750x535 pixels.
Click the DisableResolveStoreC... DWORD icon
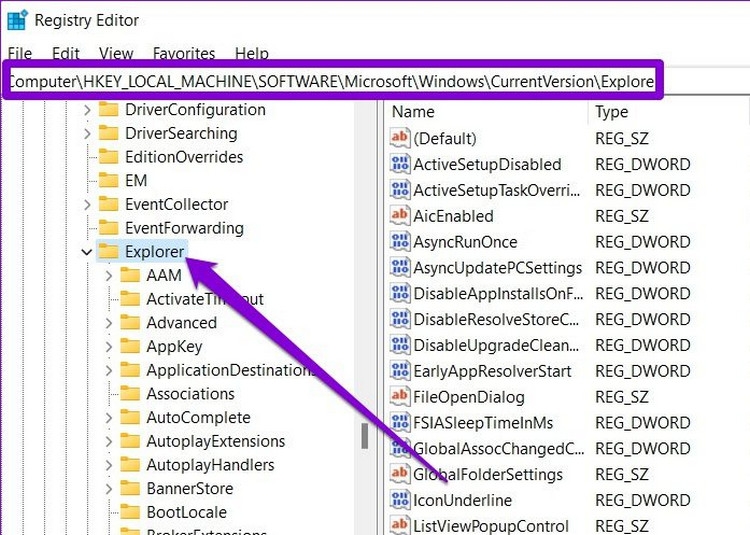pyautogui.click(x=400, y=319)
